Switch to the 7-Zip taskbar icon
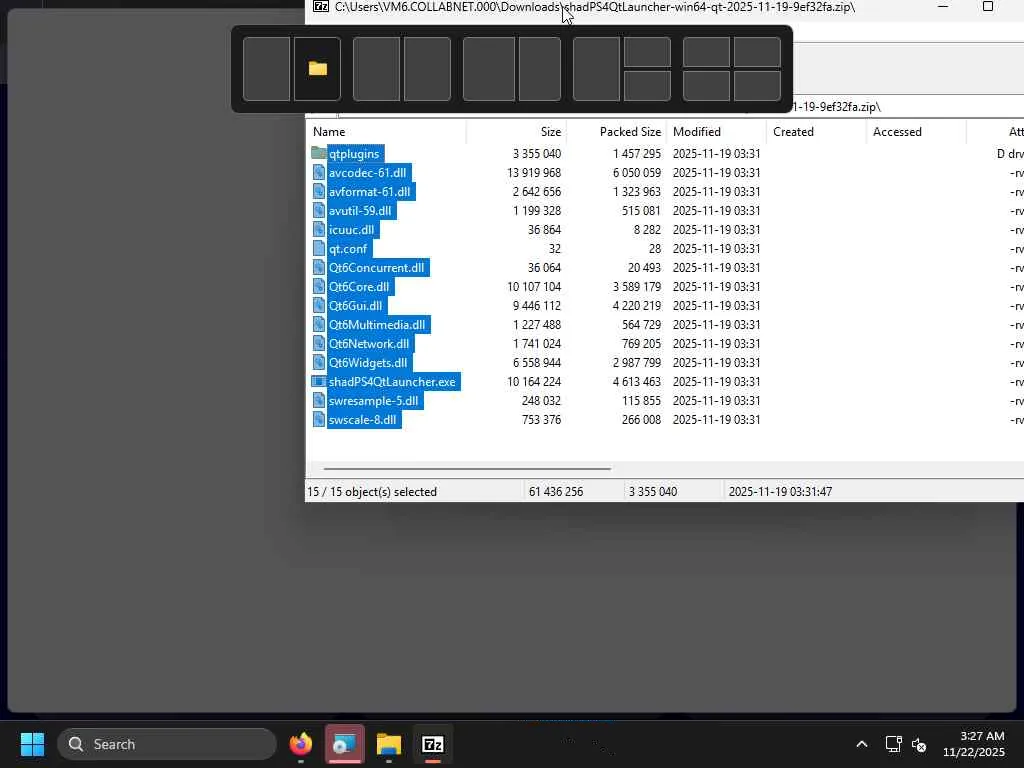1024x768 pixels. tap(433, 744)
